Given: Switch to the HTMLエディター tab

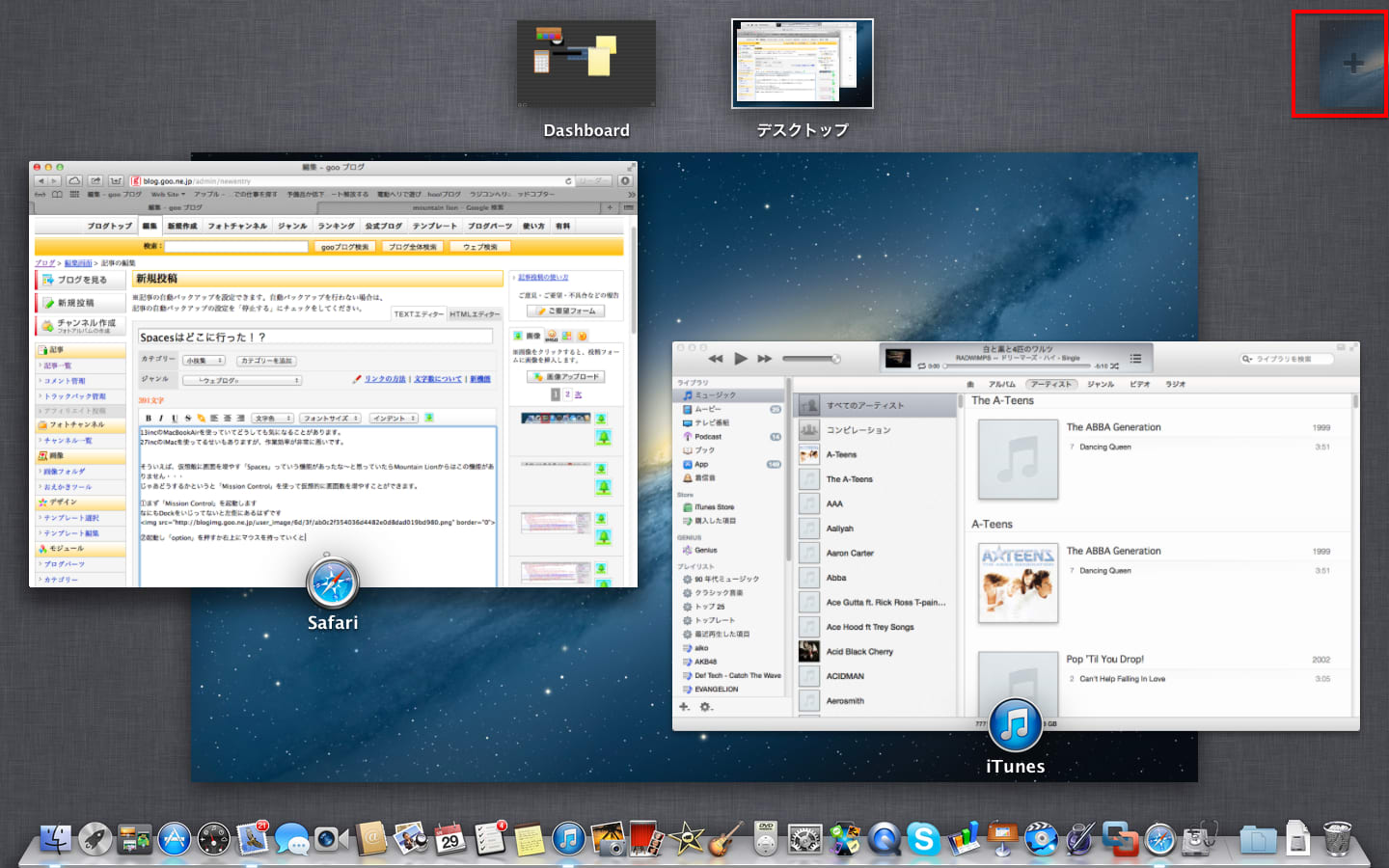Looking at the screenshot, I should (475, 313).
